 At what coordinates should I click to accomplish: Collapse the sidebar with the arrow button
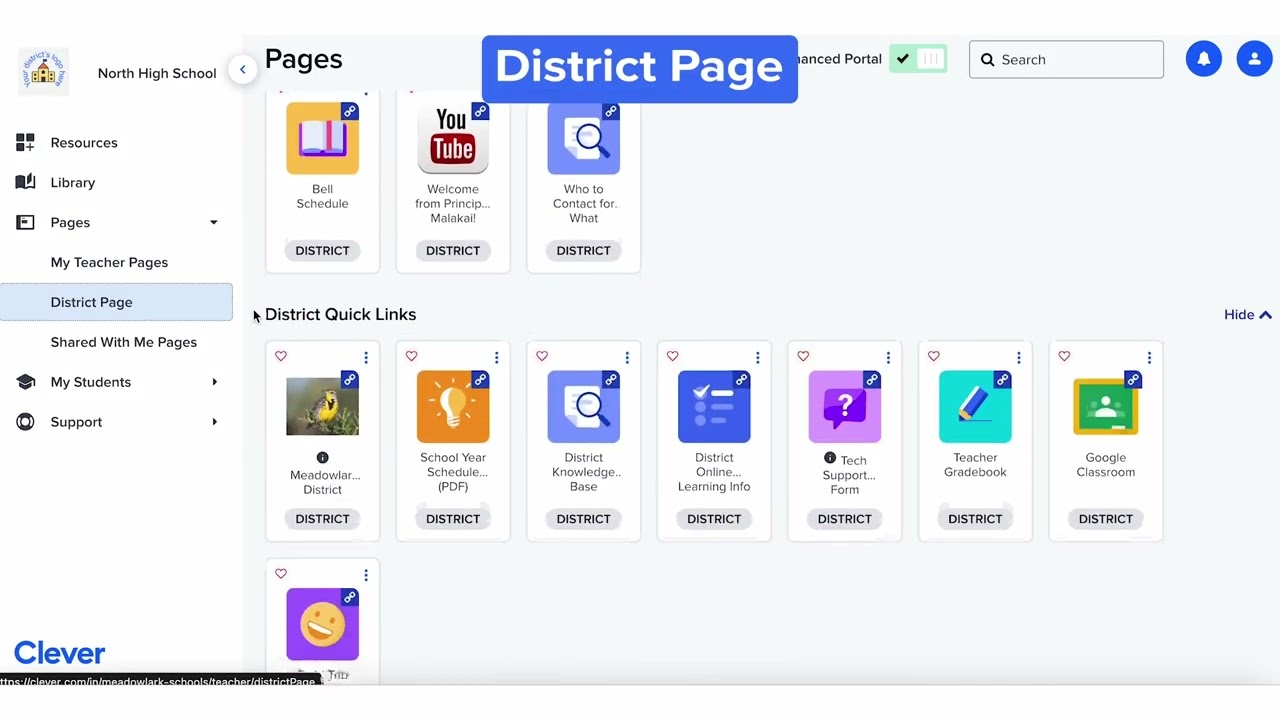[x=242, y=69]
